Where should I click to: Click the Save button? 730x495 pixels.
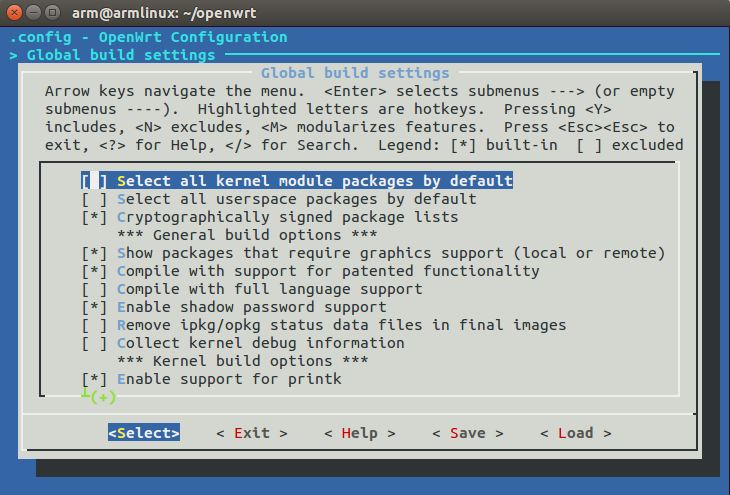coord(468,433)
